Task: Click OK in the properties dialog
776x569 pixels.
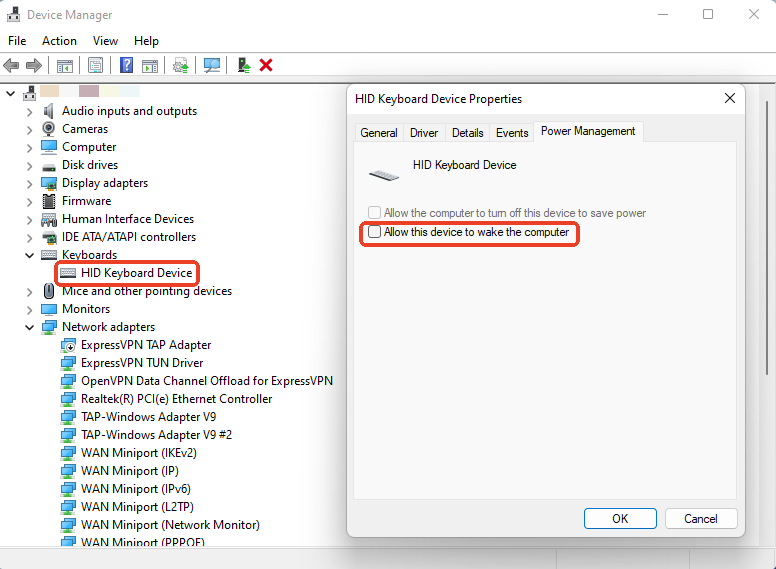Action: (x=620, y=519)
